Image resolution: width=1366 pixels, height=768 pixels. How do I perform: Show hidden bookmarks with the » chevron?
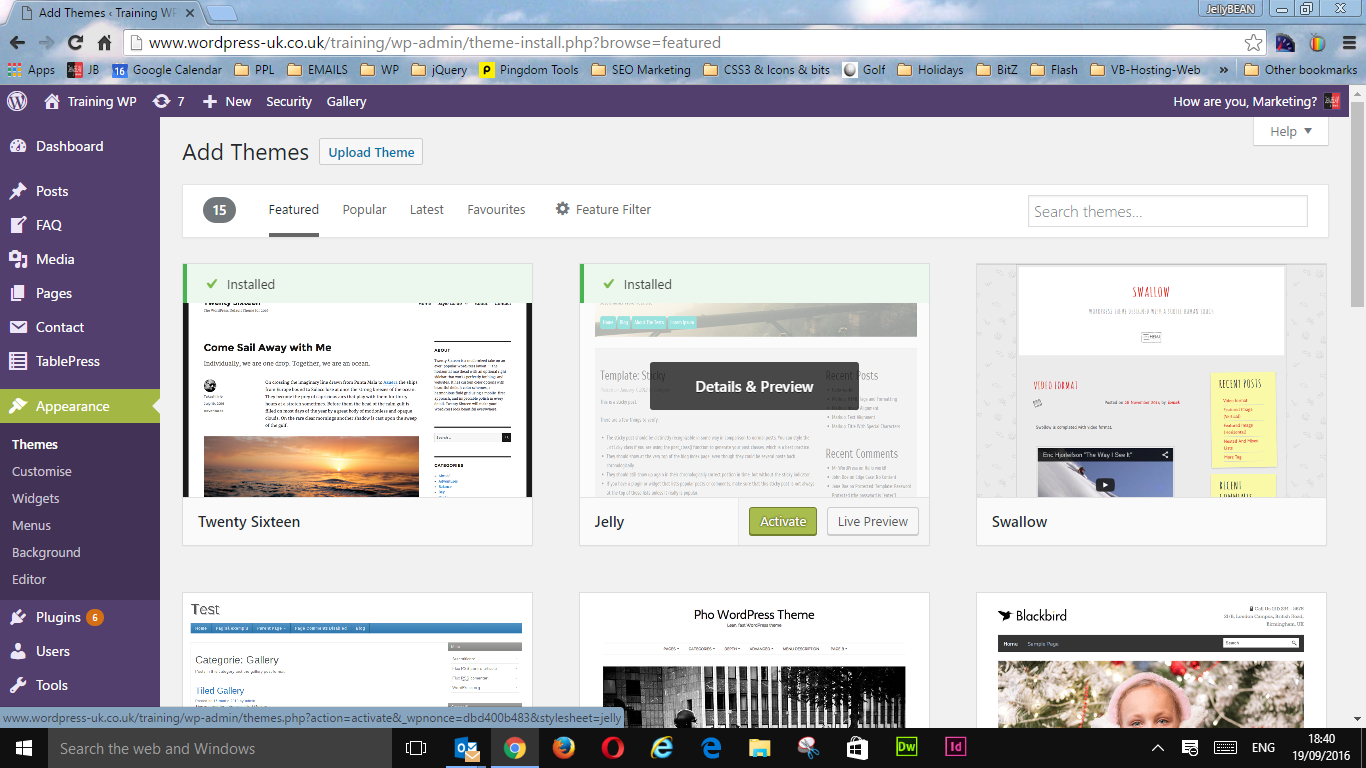pos(1224,70)
